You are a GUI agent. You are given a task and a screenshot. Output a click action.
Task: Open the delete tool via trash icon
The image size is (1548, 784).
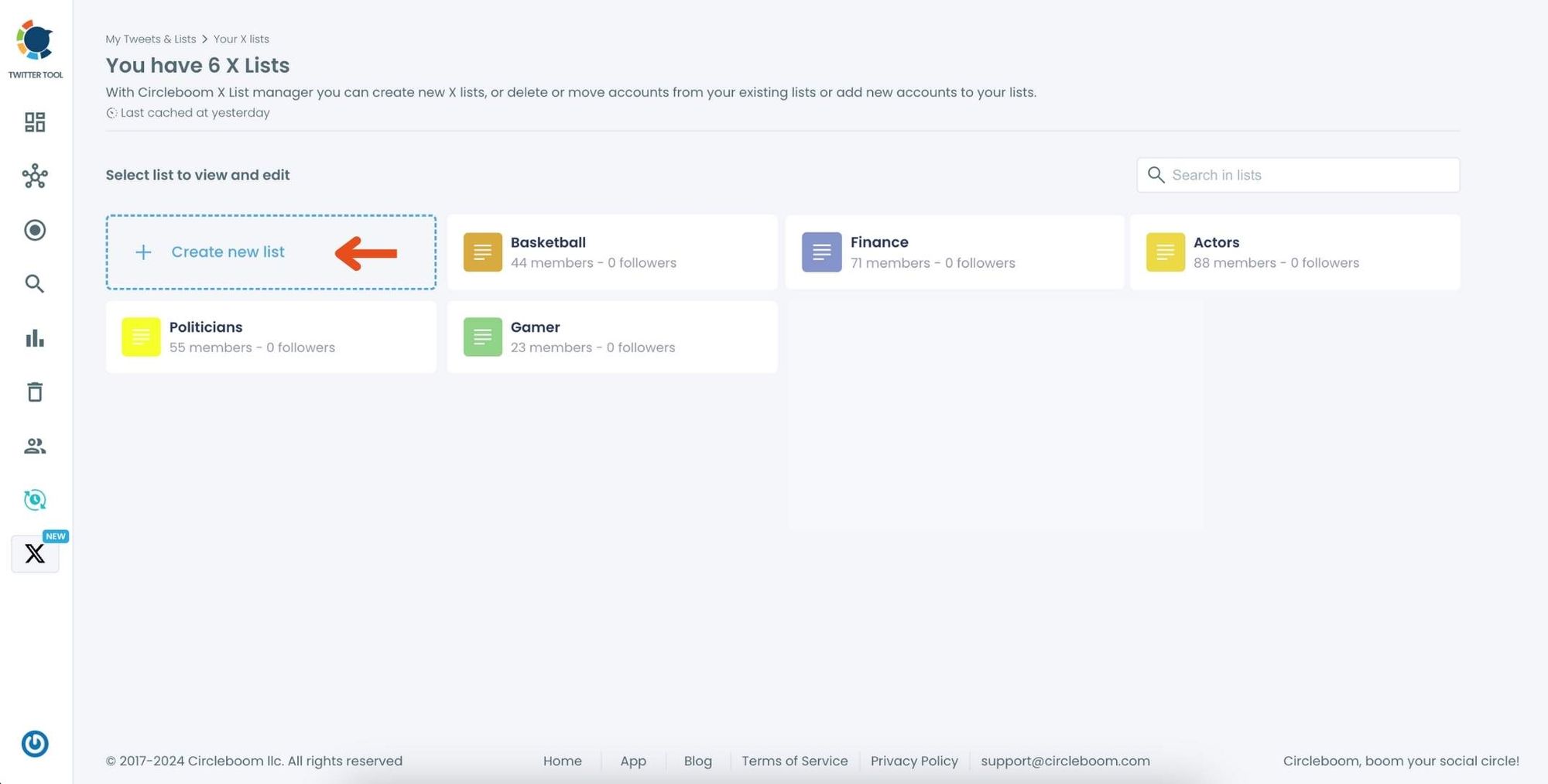coord(35,392)
